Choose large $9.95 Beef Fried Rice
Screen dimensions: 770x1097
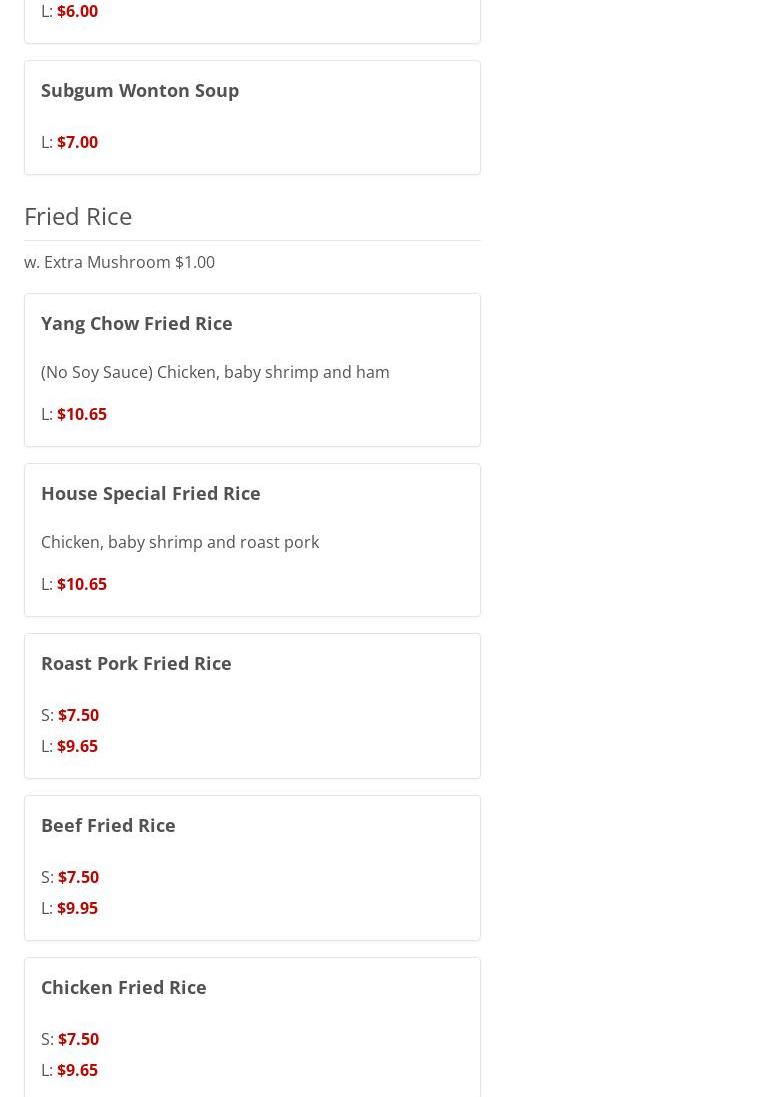pos(77,908)
